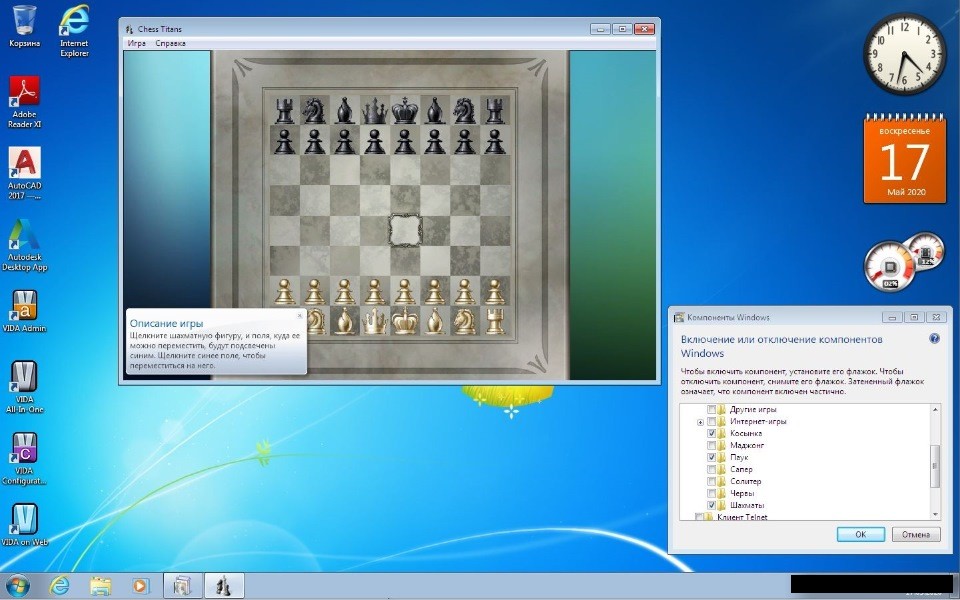Select the Клиент Telnet list item
Screen dimensions: 960x600
tap(742, 517)
